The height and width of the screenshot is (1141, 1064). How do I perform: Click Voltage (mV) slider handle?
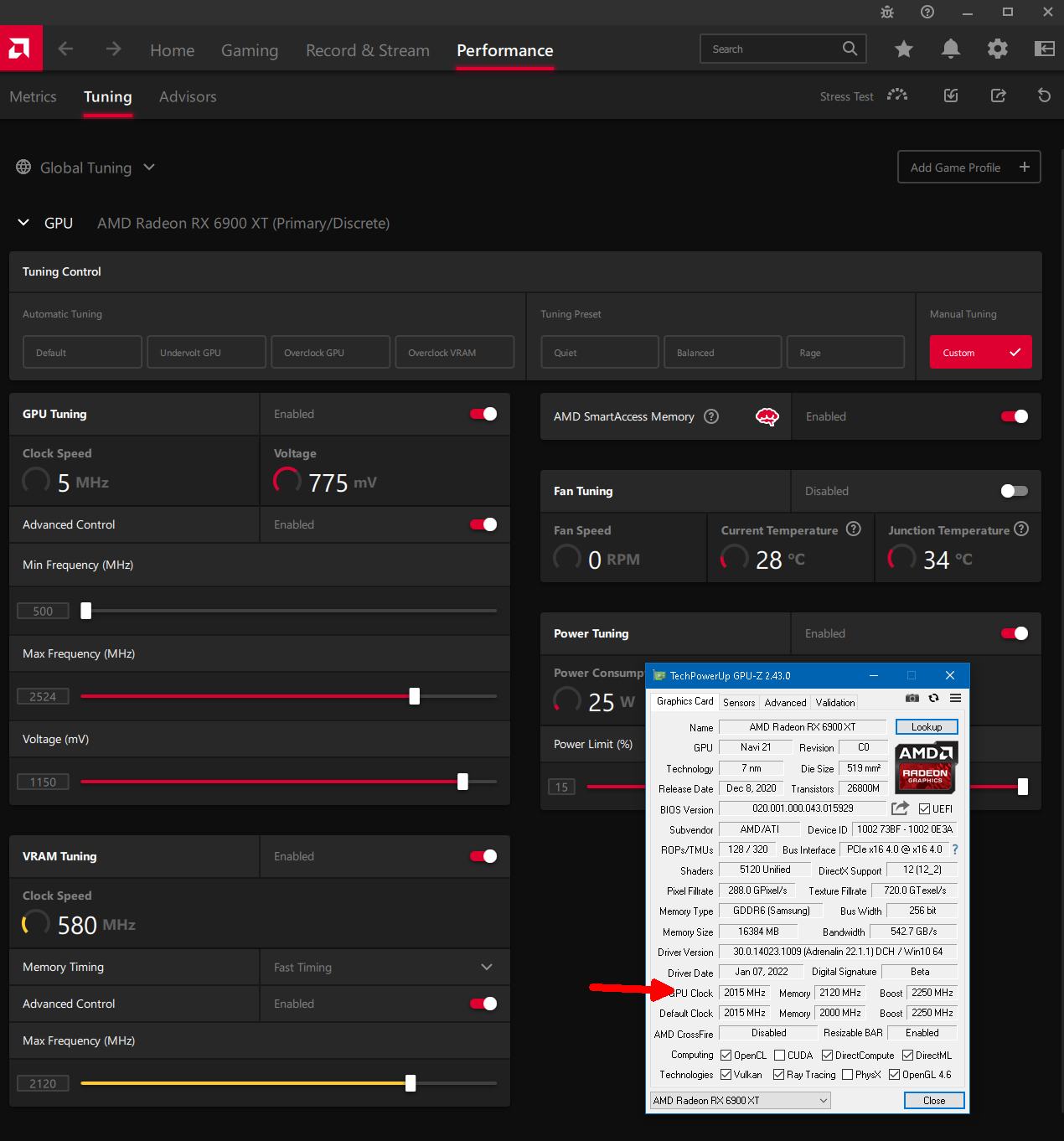462,782
